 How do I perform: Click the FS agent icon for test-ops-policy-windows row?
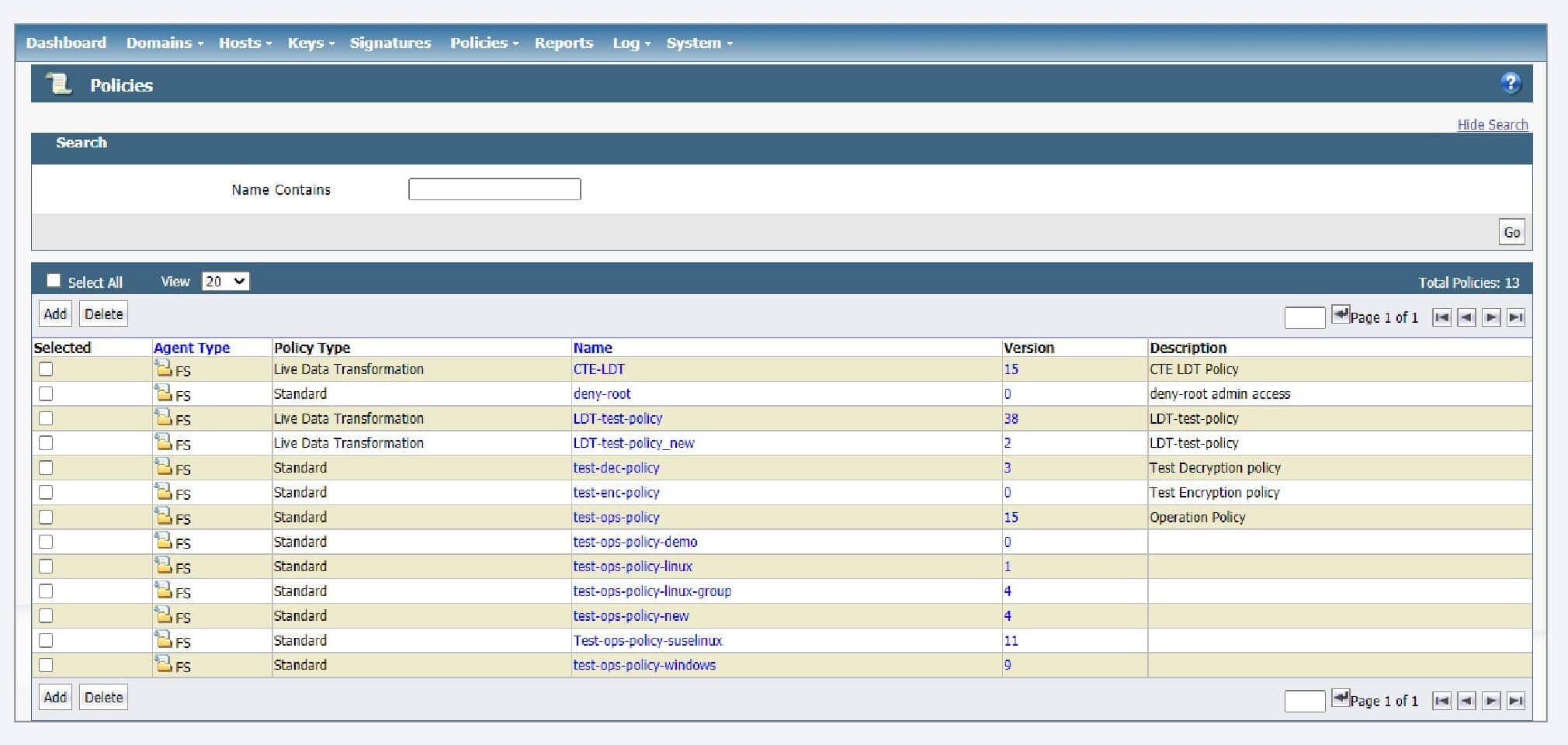point(163,664)
